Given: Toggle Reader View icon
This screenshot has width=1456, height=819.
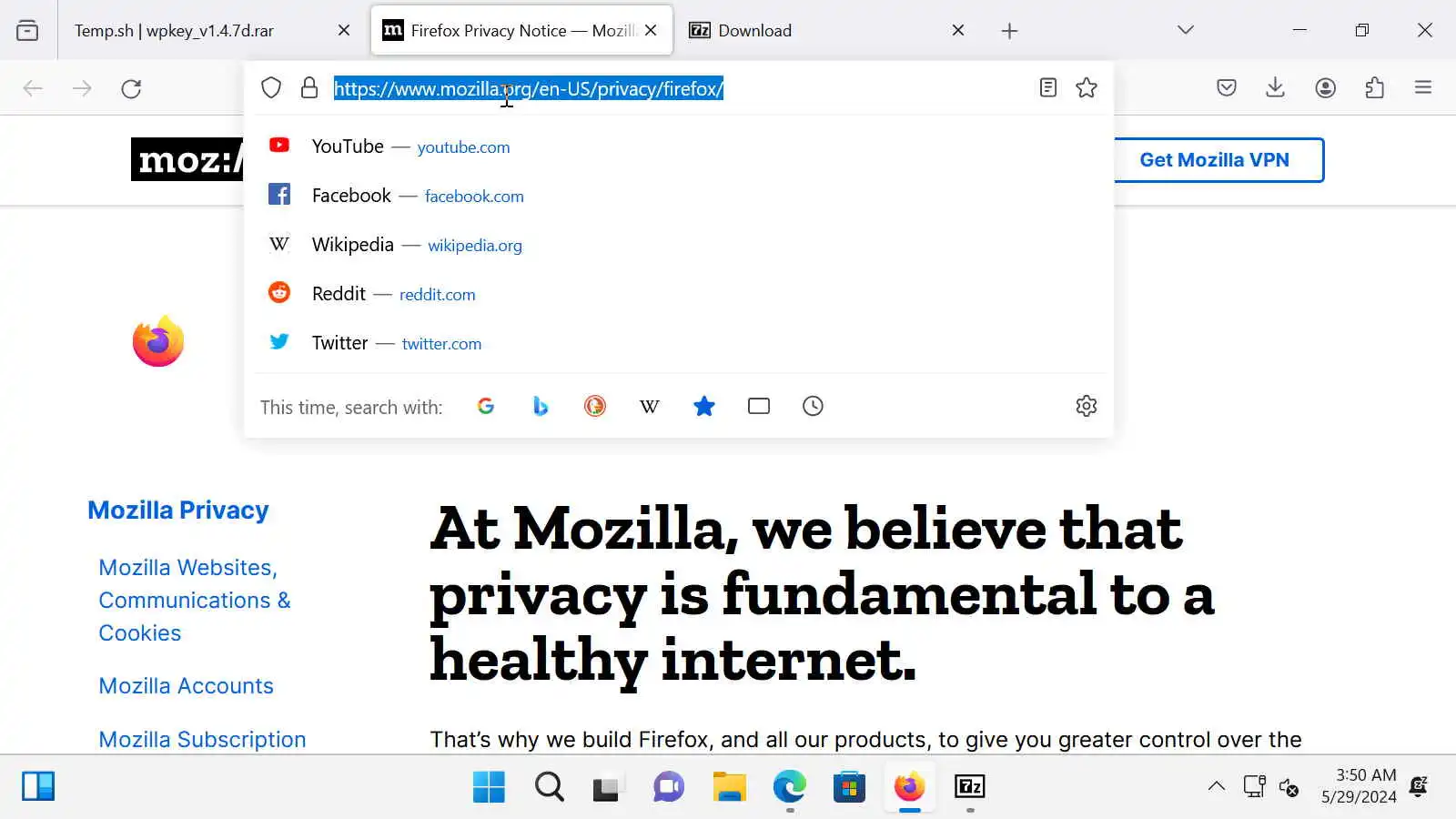Looking at the screenshot, I should (x=1048, y=88).
